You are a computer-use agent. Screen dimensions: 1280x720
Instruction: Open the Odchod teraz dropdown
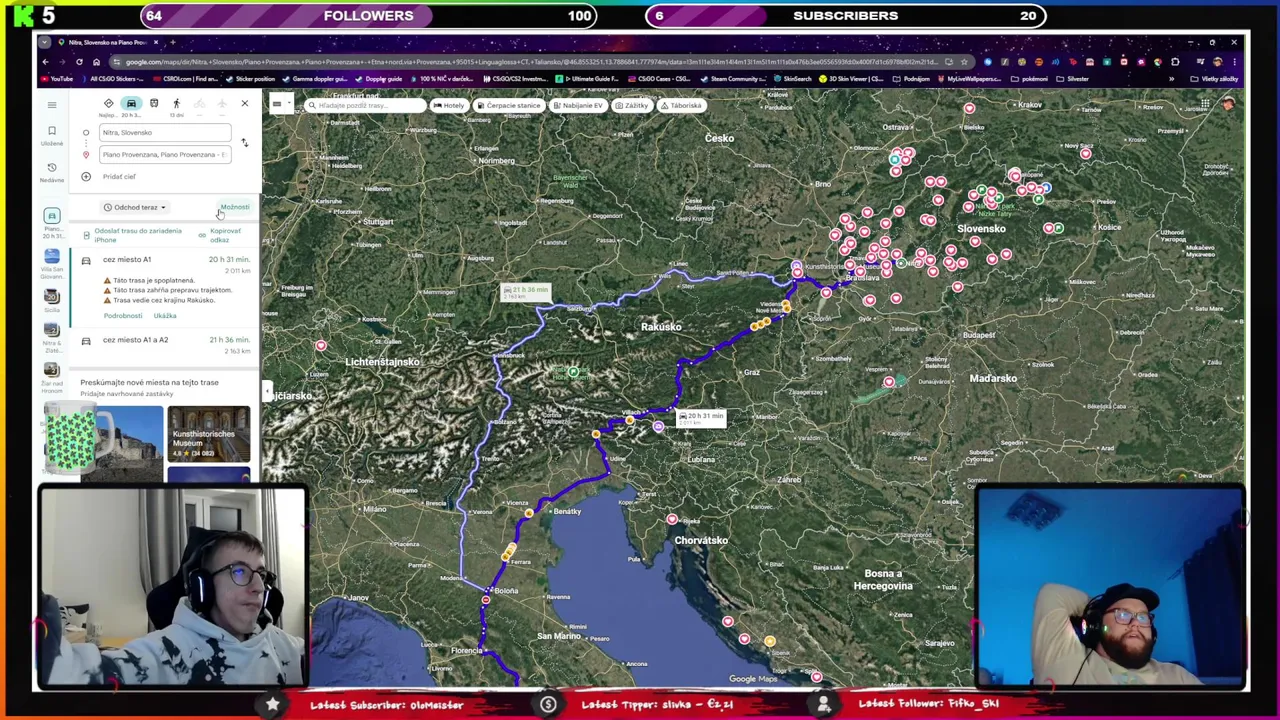pyautogui.click(x=135, y=207)
